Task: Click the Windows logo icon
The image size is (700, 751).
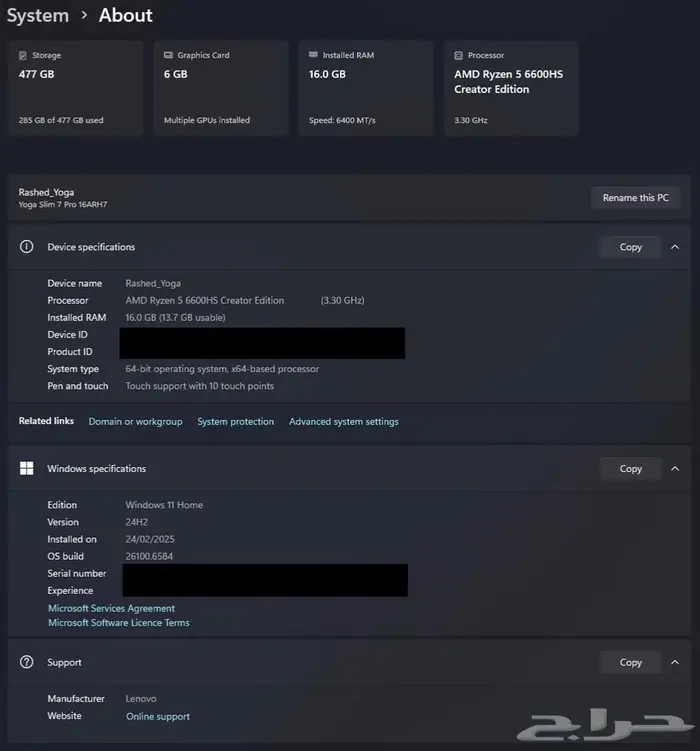Action: tap(27, 468)
